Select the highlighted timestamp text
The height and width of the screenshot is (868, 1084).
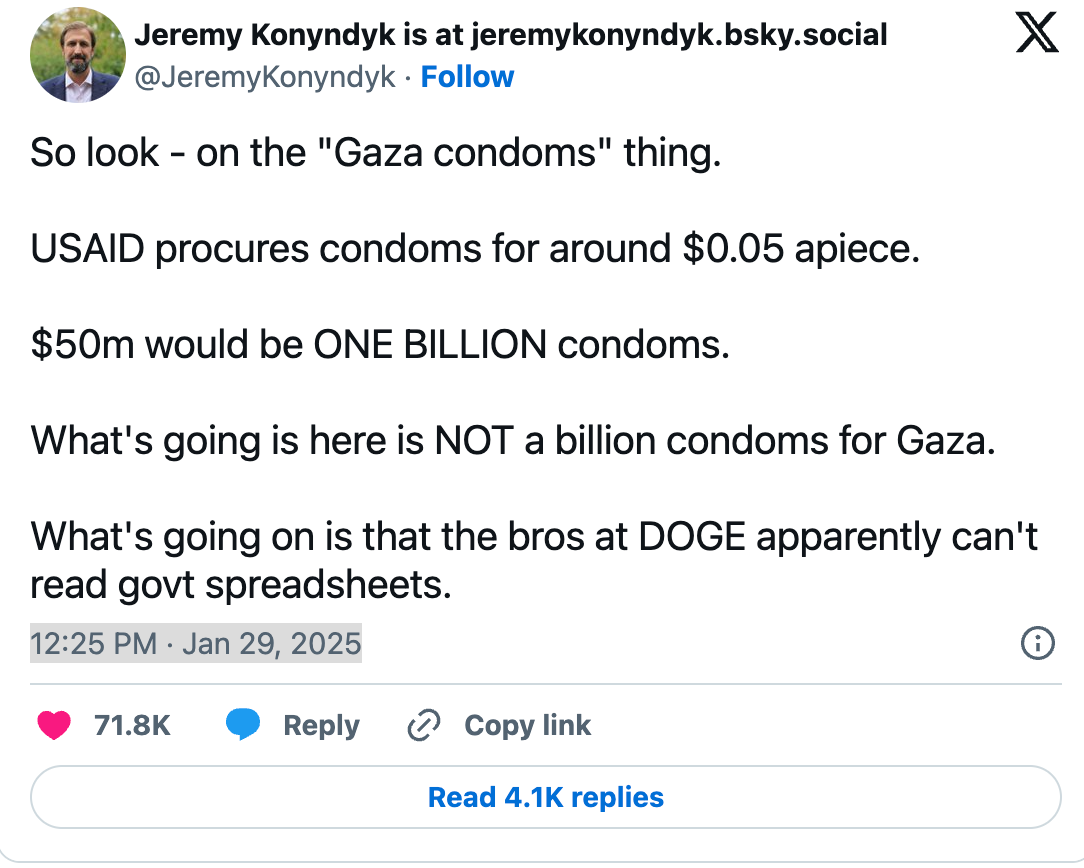[x=195, y=644]
